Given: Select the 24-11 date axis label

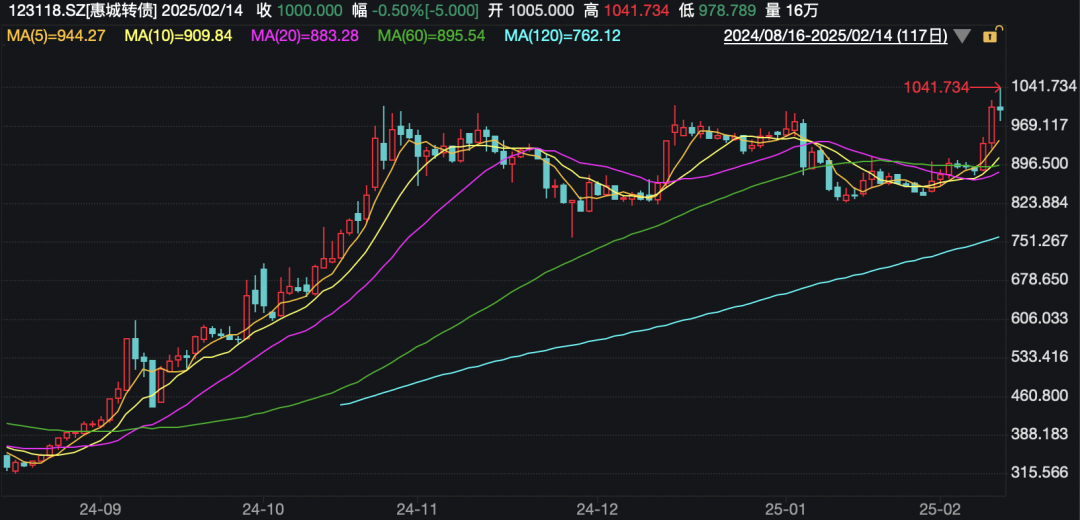Looking at the screenshot, I should coord(417,508).
